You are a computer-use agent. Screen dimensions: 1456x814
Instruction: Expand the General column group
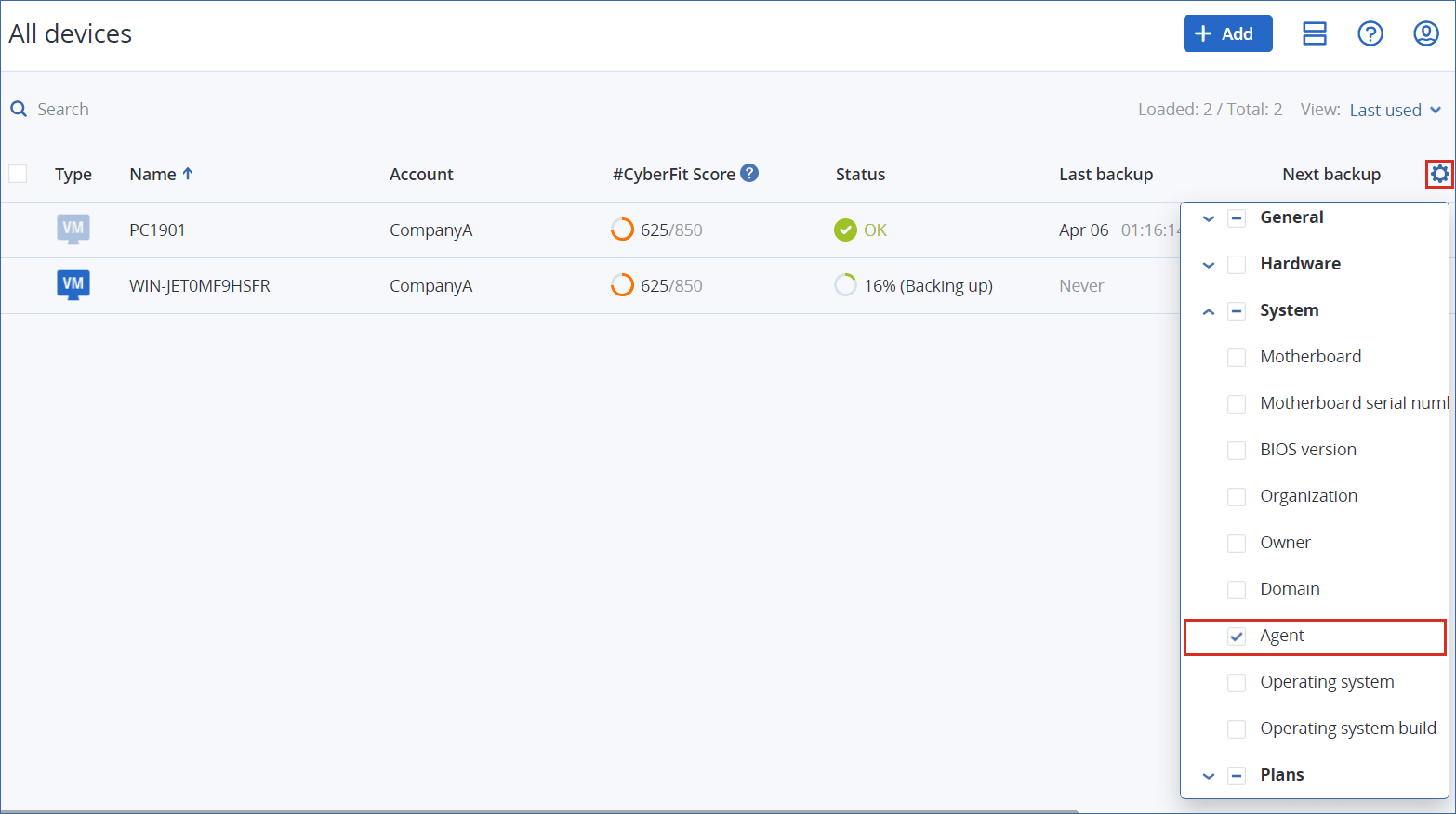(x=1208, y=218)
